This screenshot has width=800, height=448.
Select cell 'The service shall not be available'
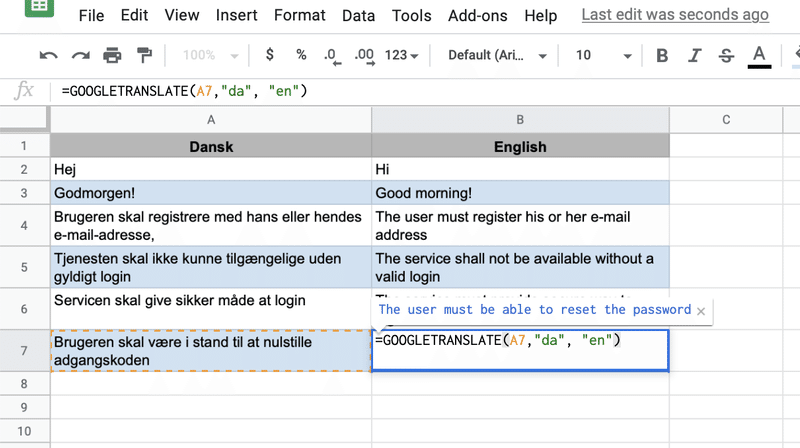tap(520, 267)
